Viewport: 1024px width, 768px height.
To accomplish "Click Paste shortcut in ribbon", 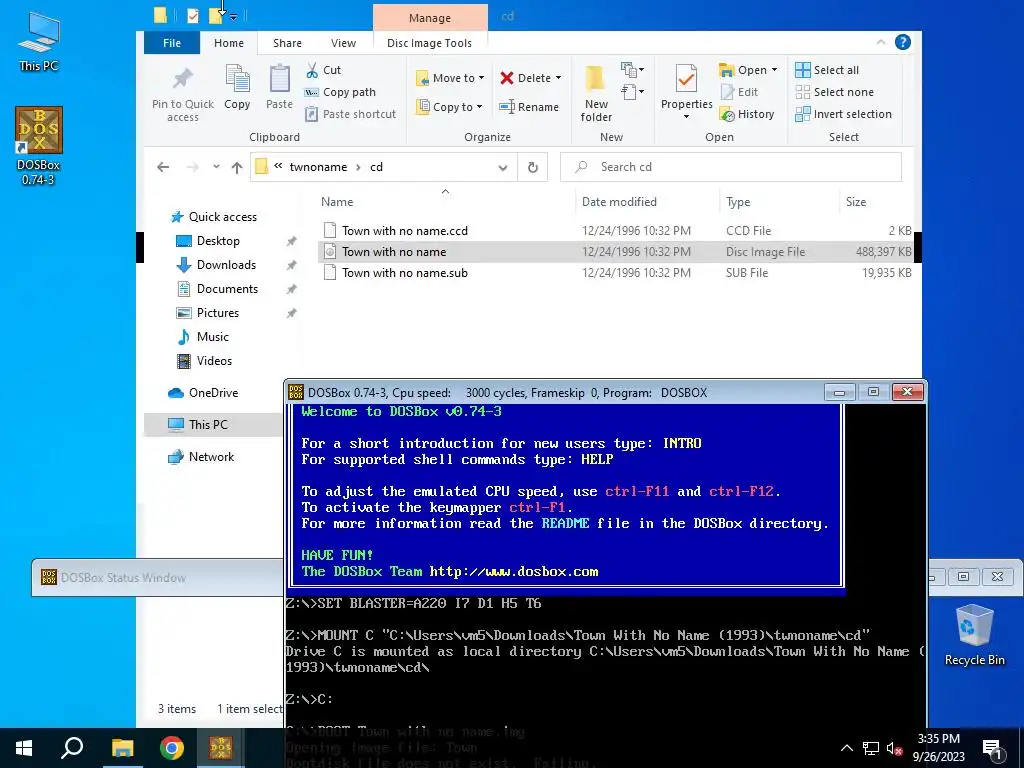I will (351, 114).
